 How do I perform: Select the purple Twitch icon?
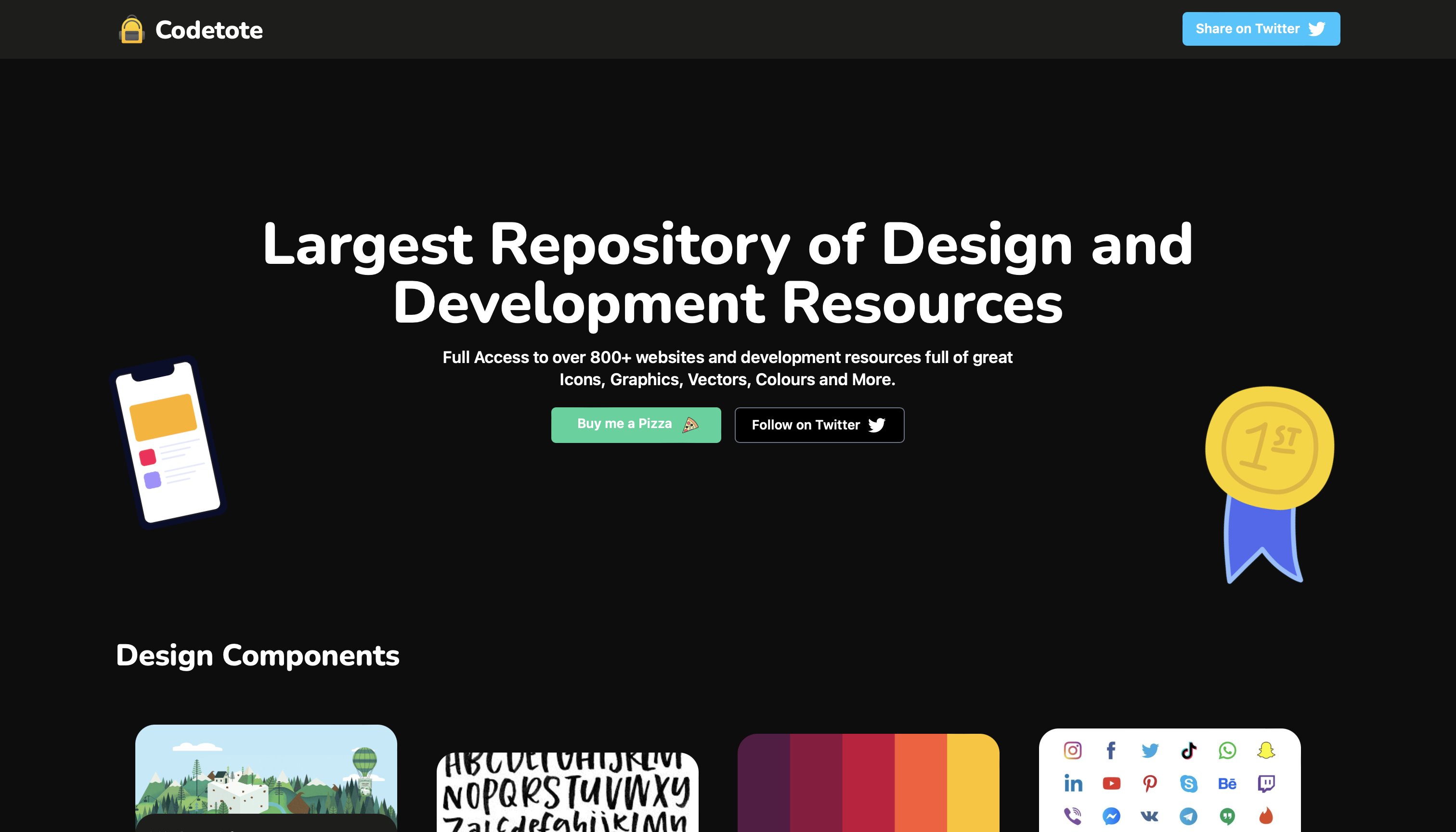coord(1266,783)
